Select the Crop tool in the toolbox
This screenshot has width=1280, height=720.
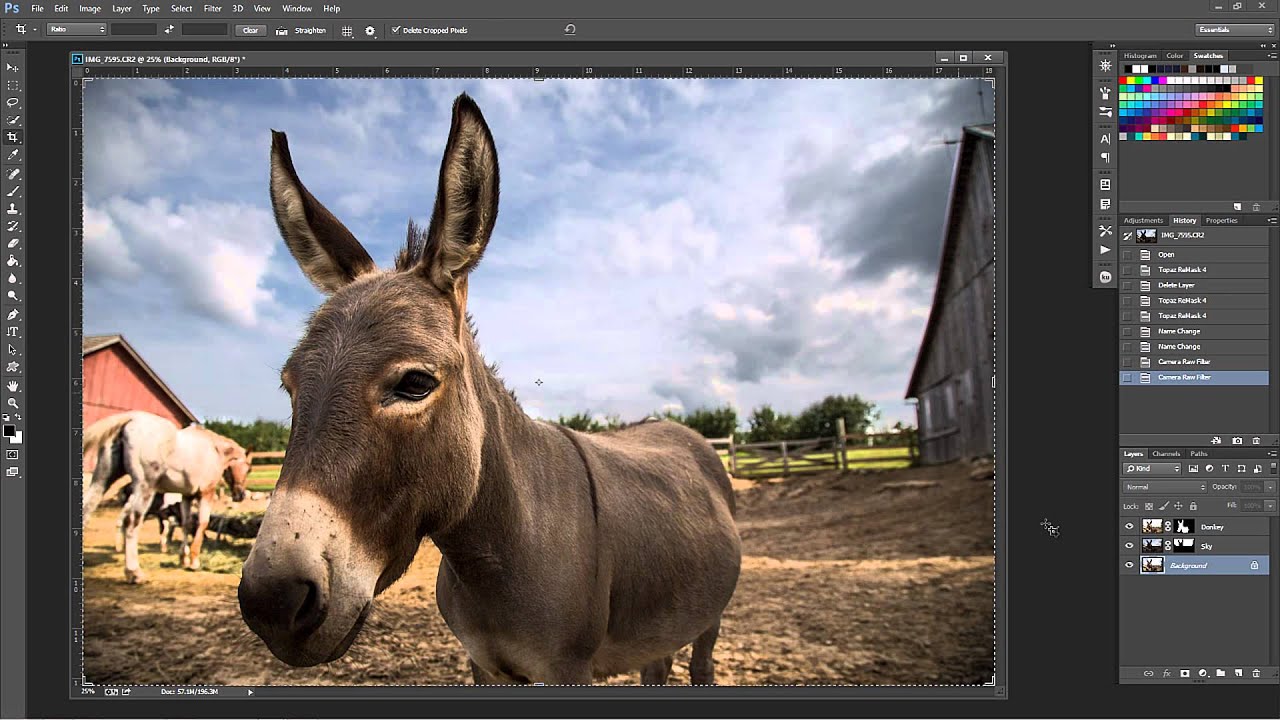pos(13,137)
